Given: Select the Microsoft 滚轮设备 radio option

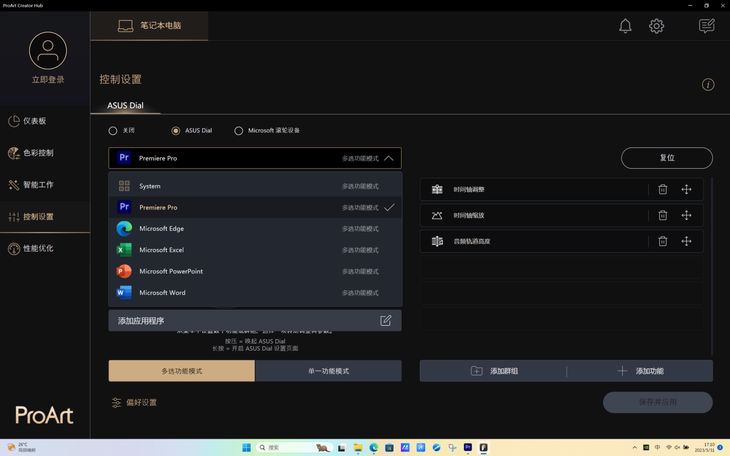Looking at the screenshot, I should (238, 131).
